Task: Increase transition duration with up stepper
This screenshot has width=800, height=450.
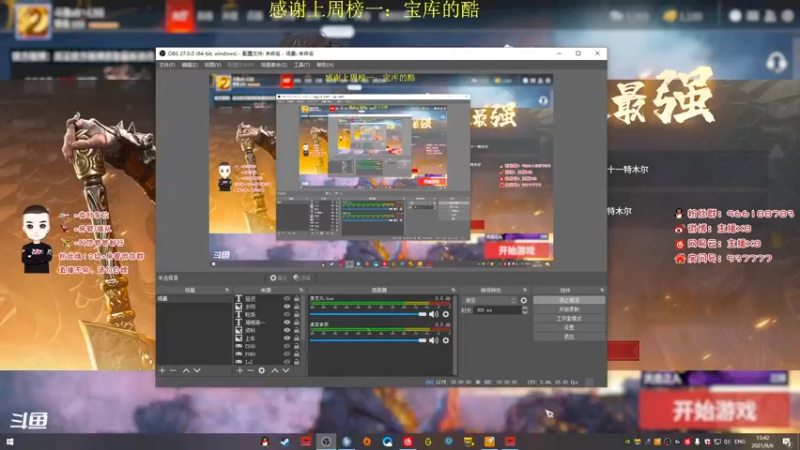Action: [x=525, y=308]
